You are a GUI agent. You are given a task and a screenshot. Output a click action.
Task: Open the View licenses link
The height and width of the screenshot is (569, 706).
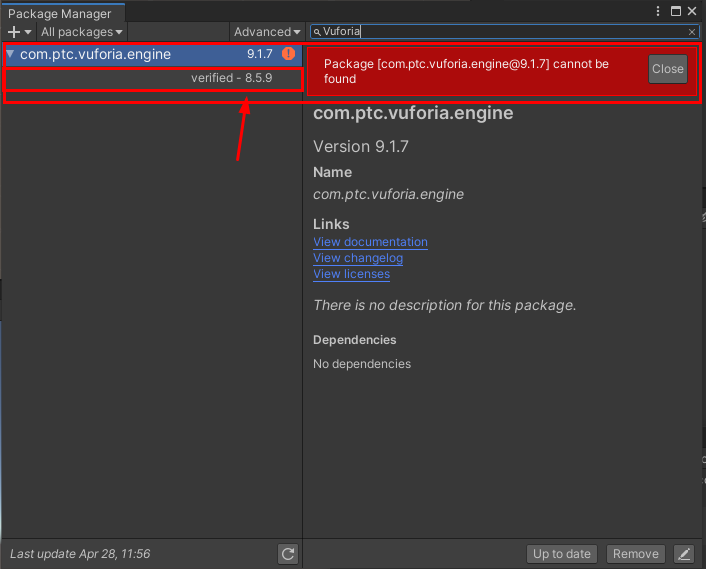351,274
